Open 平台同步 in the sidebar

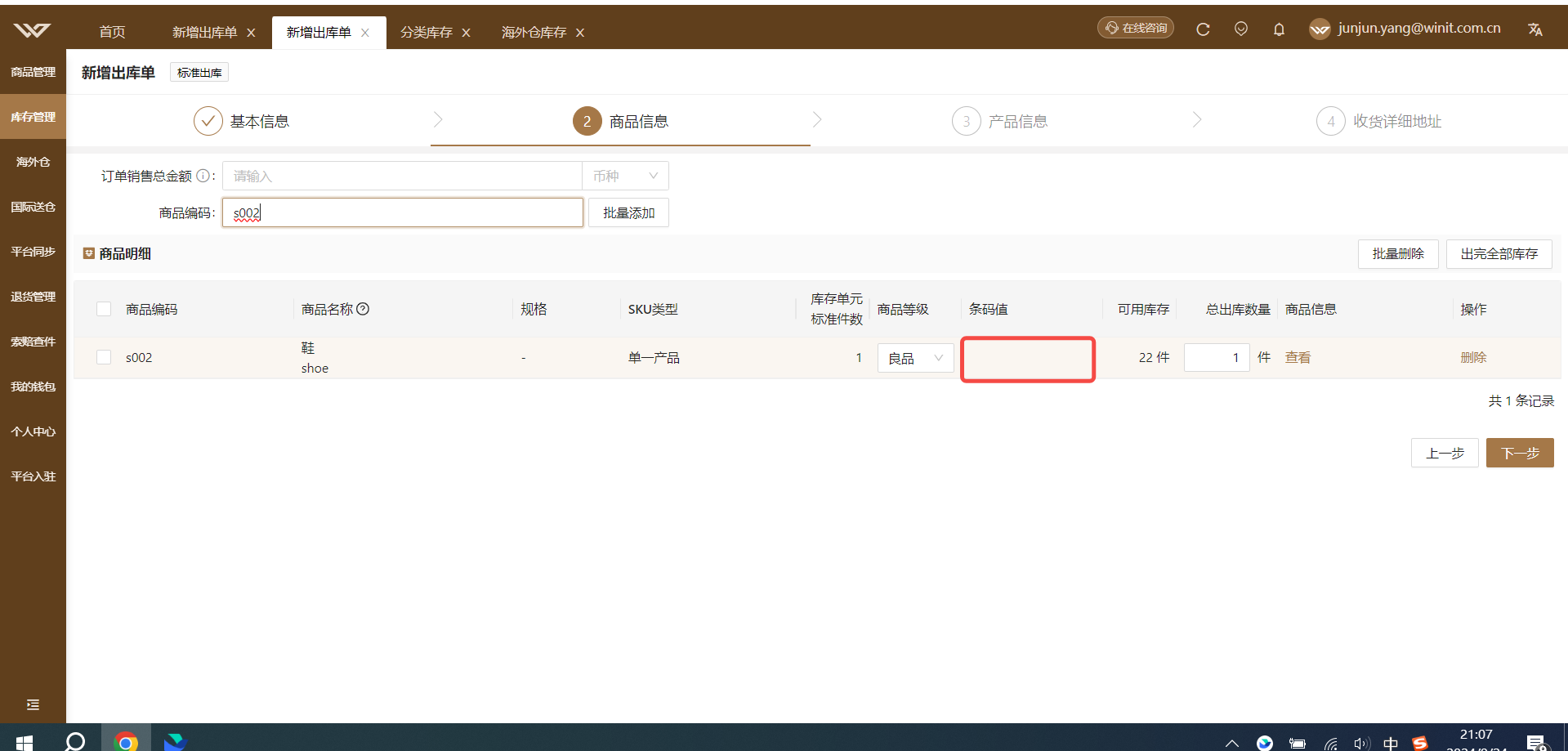pos(33,252)
